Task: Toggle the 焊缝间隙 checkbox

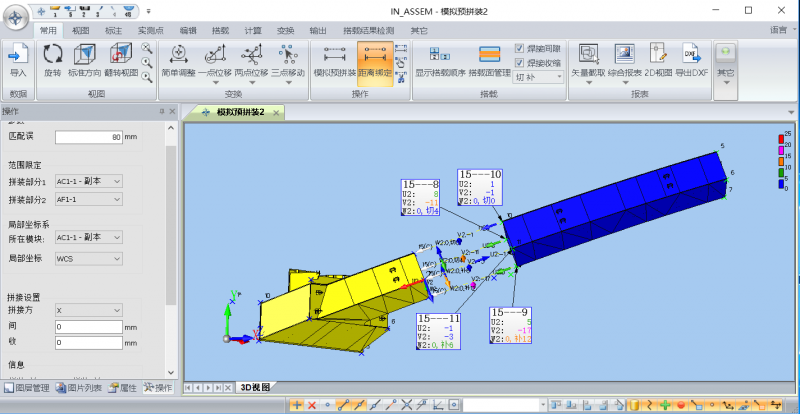Action: click(519, 49)
